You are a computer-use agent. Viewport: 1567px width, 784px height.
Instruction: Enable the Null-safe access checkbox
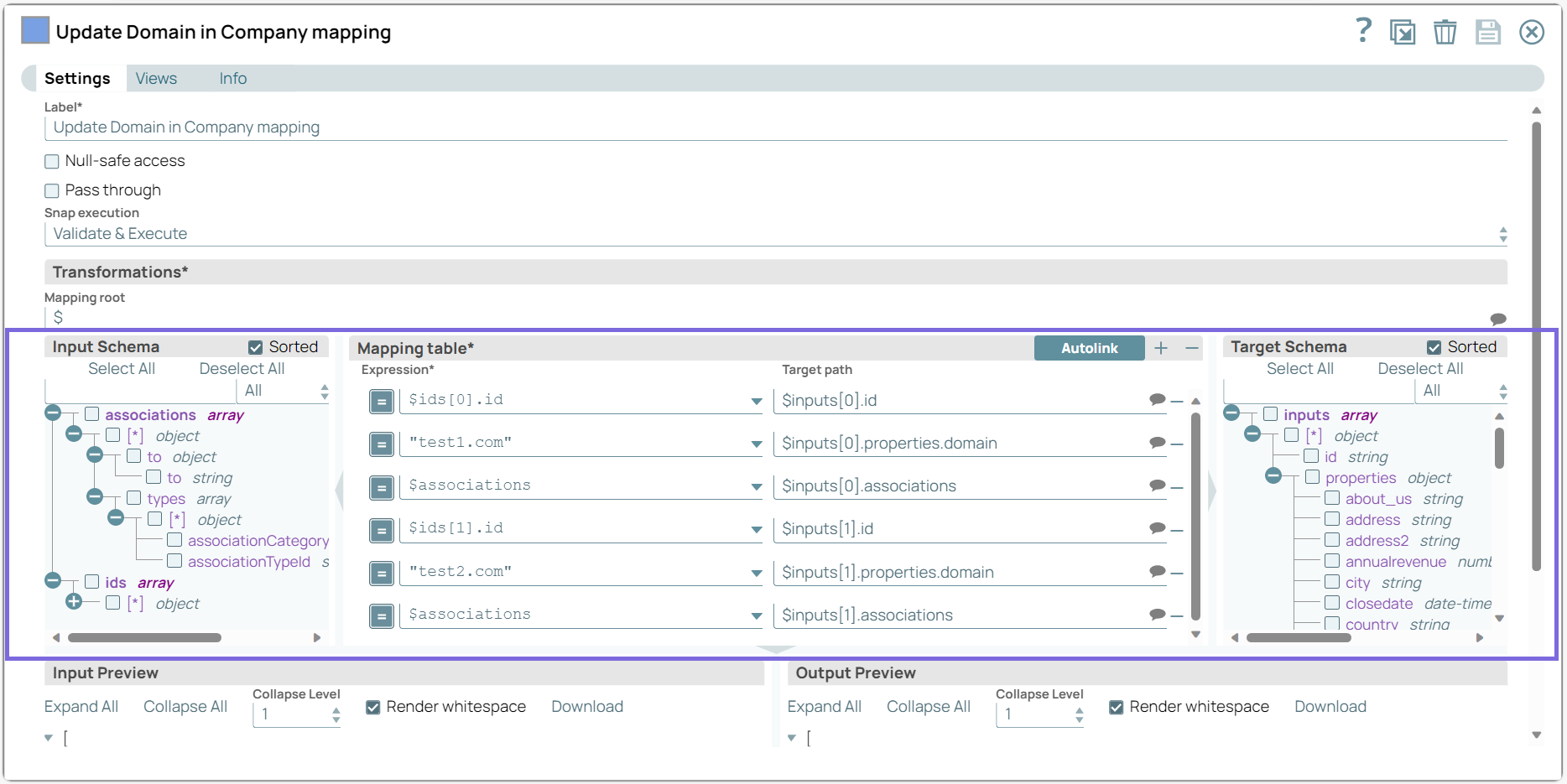point(52,161)
